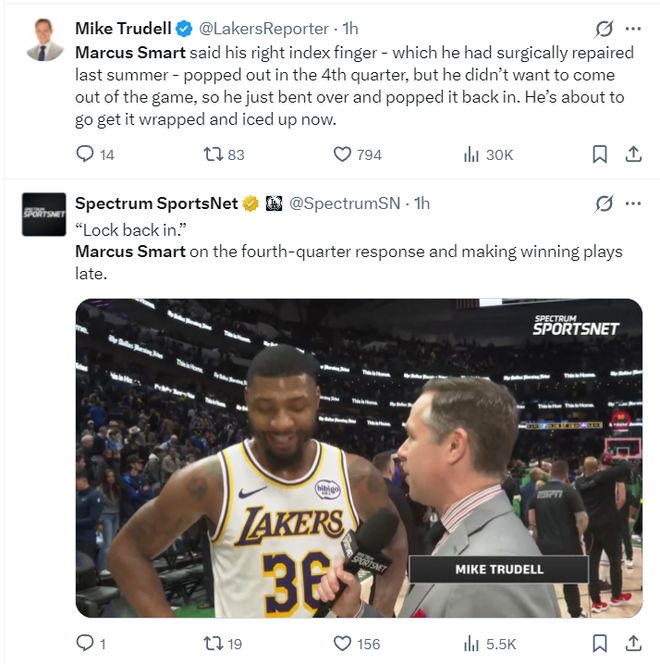Repost Mike Trudell's finger injury tweet
The height and width of the screenshot is (664, 660).
pos(212,154)
